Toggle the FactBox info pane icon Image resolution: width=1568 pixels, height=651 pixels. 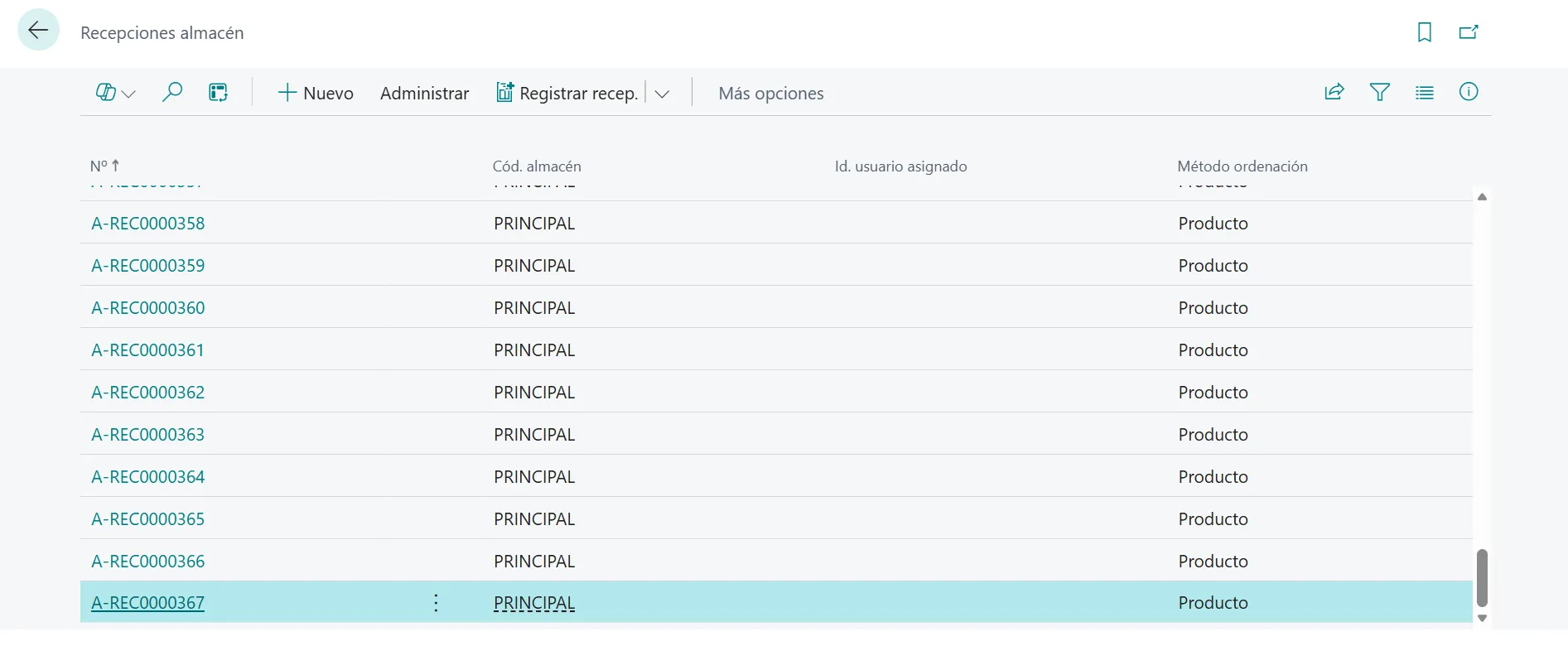click(1468, 93)
